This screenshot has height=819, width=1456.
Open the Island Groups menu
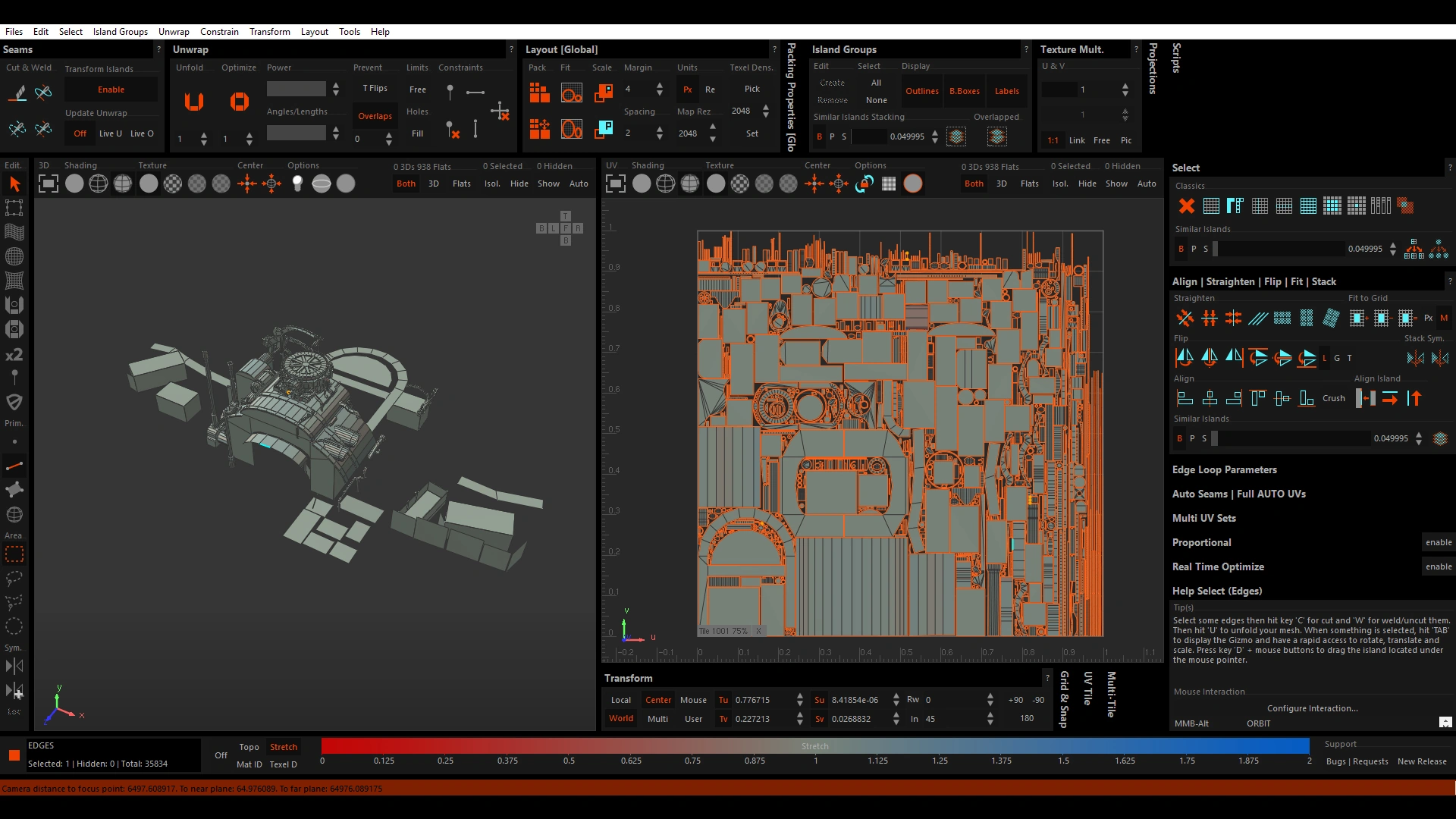[120, 32]
